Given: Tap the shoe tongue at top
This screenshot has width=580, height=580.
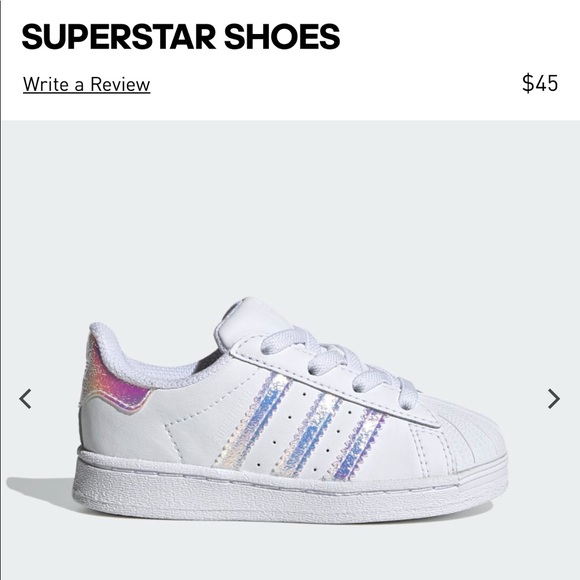Looking at the screenshot, I should pyautogui.click(x=252, y=320).
